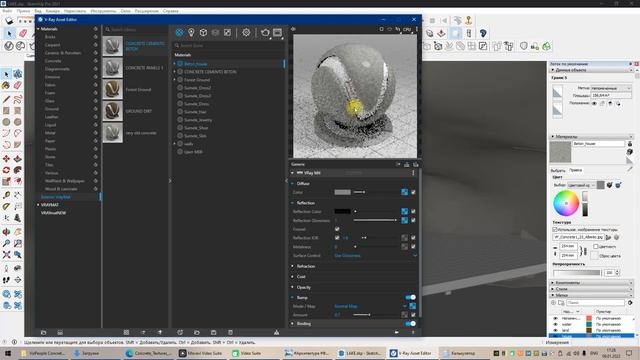Toggle Reflection IOR checkbox
The height and width of the screenshot is (360, 640).
337,238
